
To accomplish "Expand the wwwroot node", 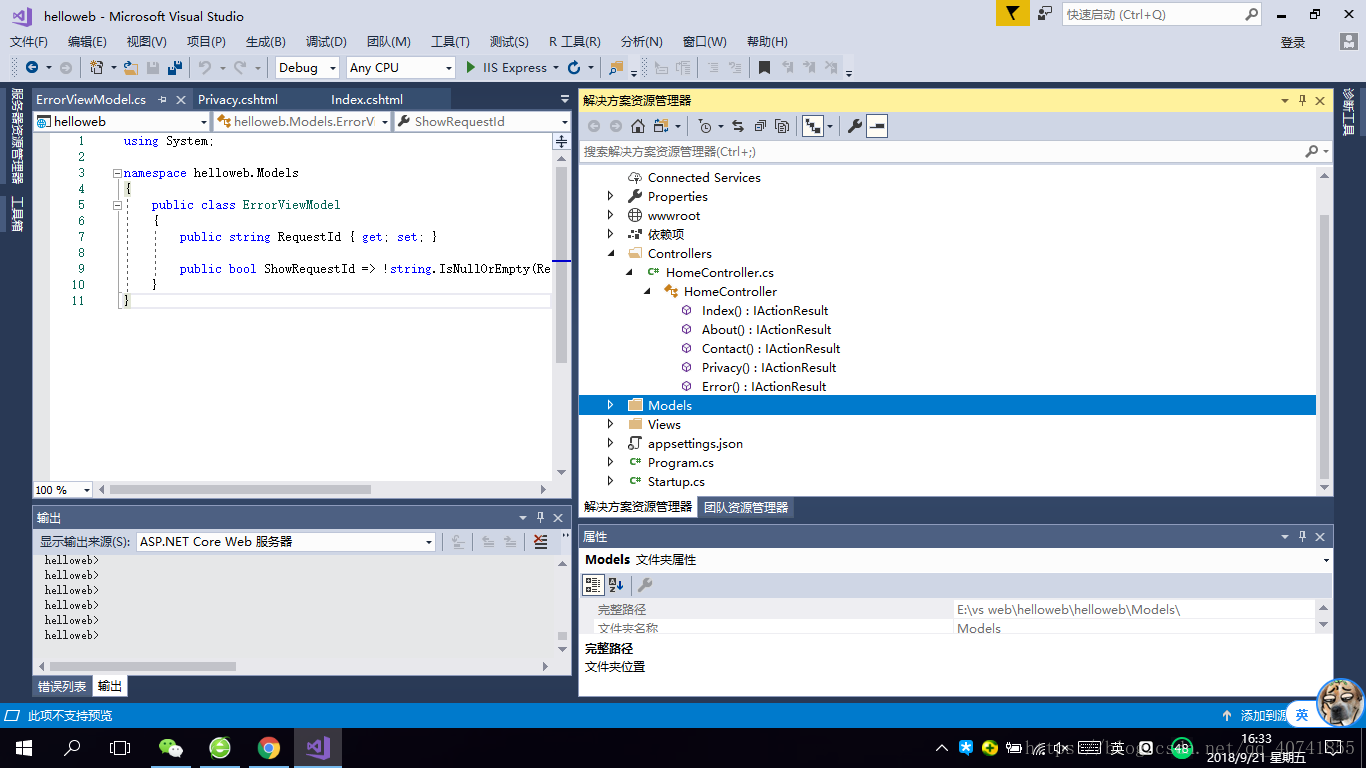I will (x=611, y=216).
